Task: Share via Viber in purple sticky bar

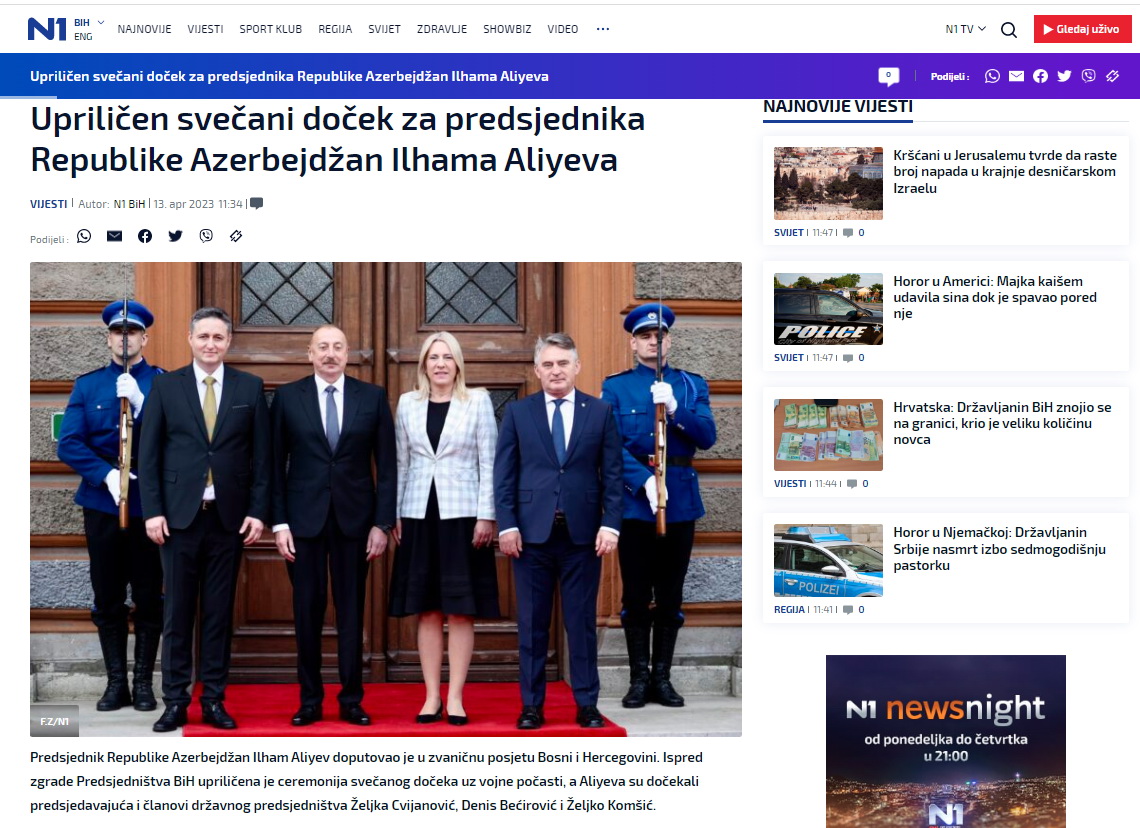Action: [1088, 76]
